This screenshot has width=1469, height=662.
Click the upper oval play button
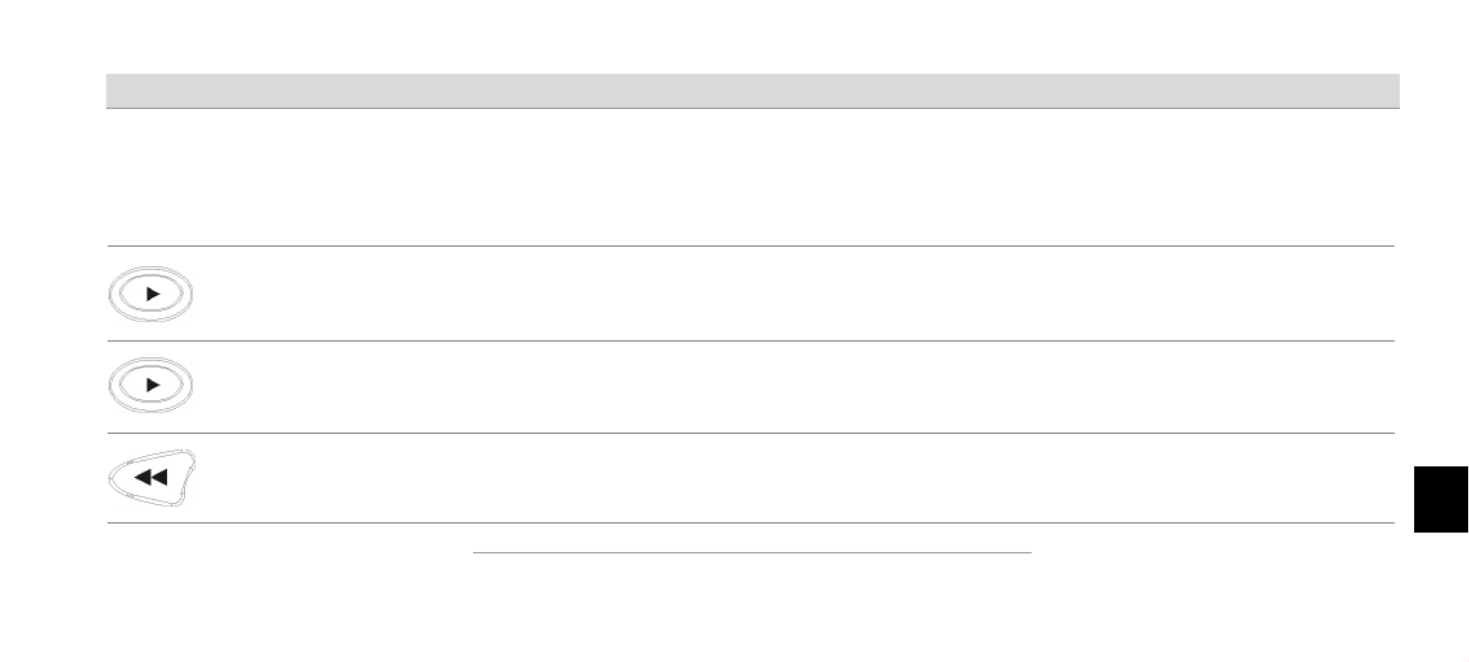pyautogui.click(x=150, y=294)
